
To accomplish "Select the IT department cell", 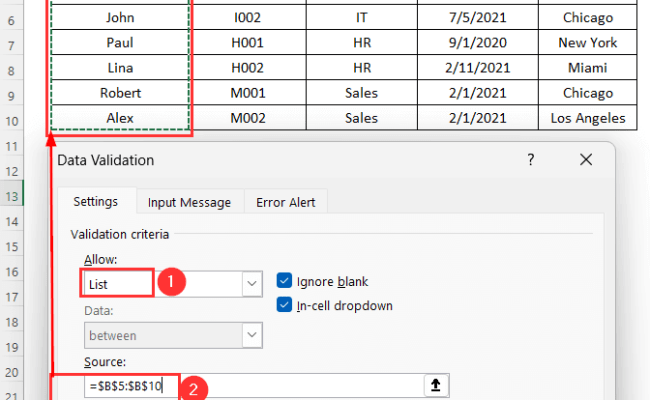I will coord(361,17).
